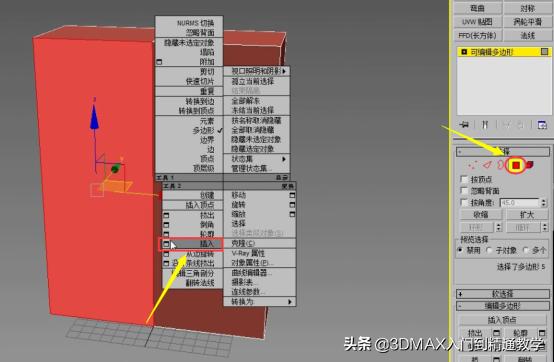Screen dimensions: 554x362
Task: Click Pin Stack icon below modifier list
Action: pos(465,125)
